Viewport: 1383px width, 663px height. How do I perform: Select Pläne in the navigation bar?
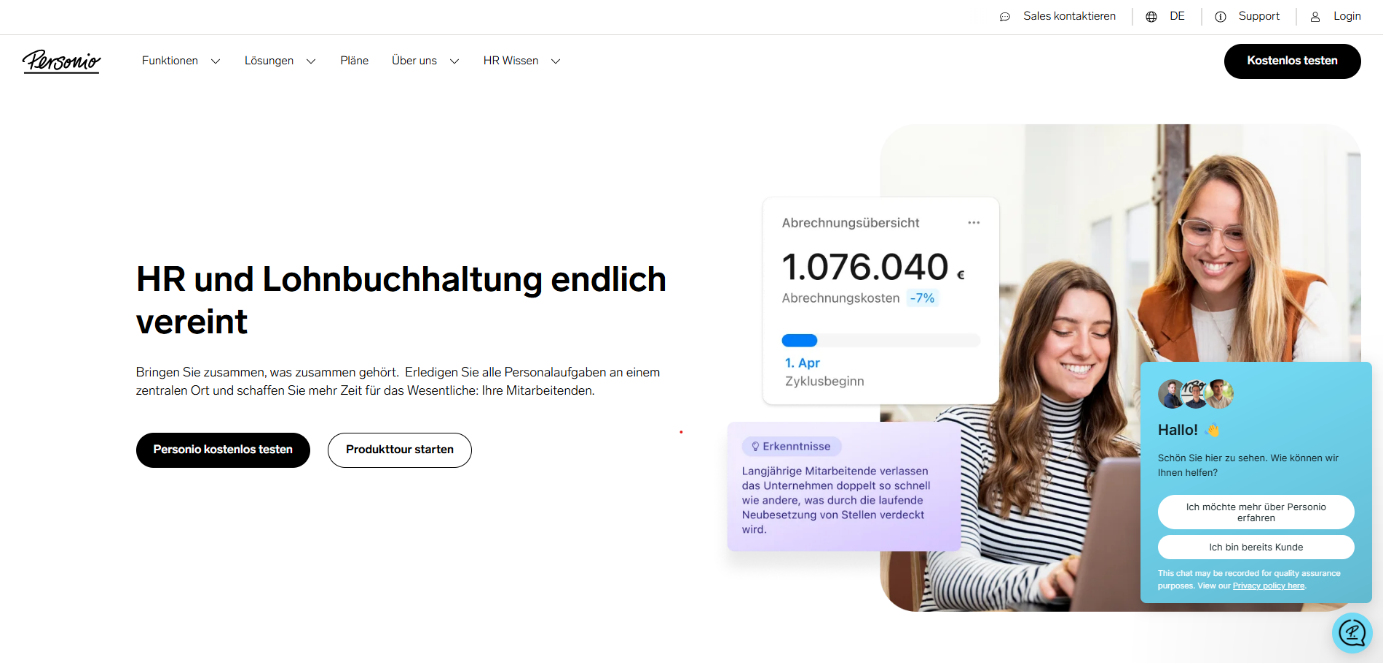[354, 60]
